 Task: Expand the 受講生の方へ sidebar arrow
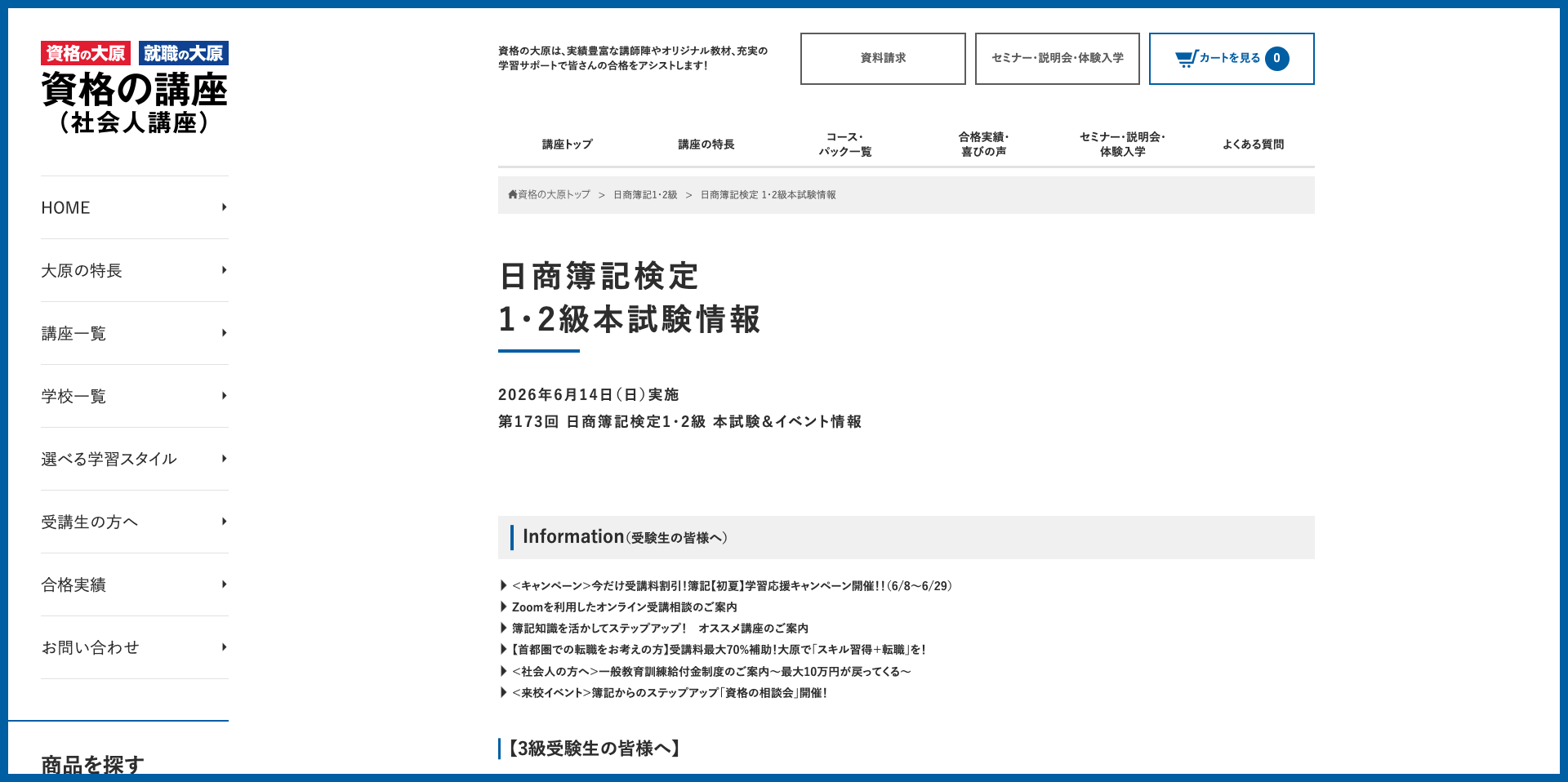(224, 522)
